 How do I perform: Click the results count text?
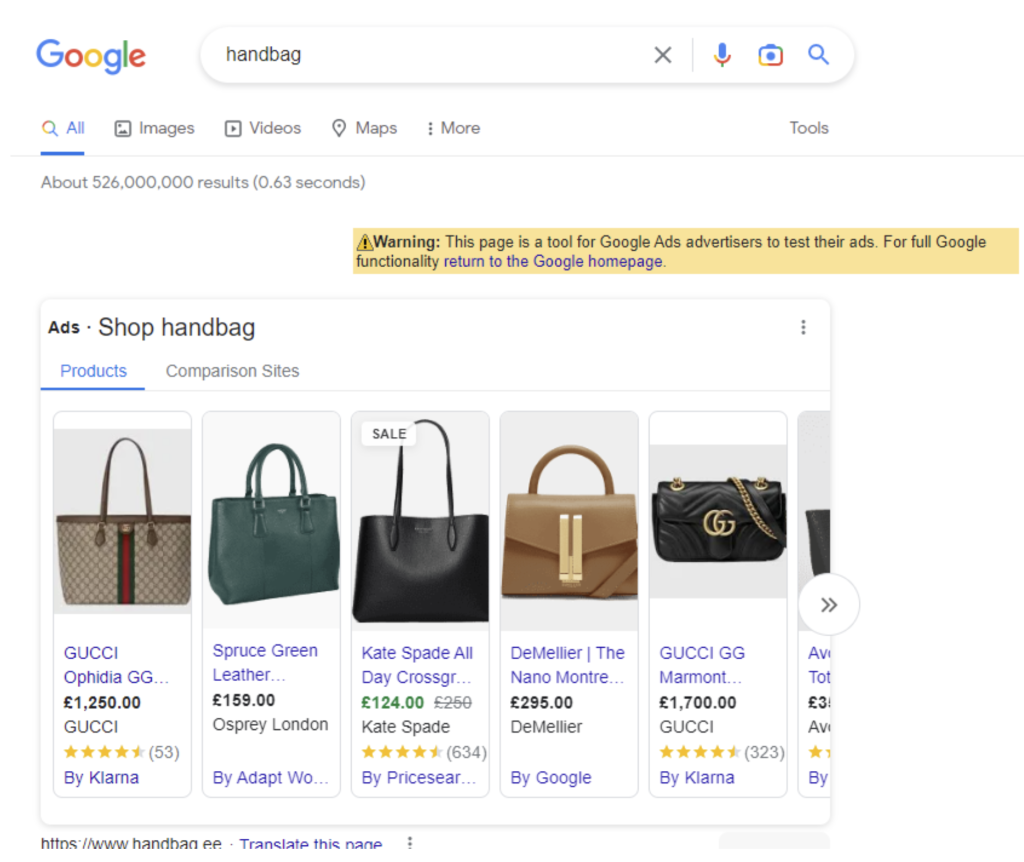203,182
